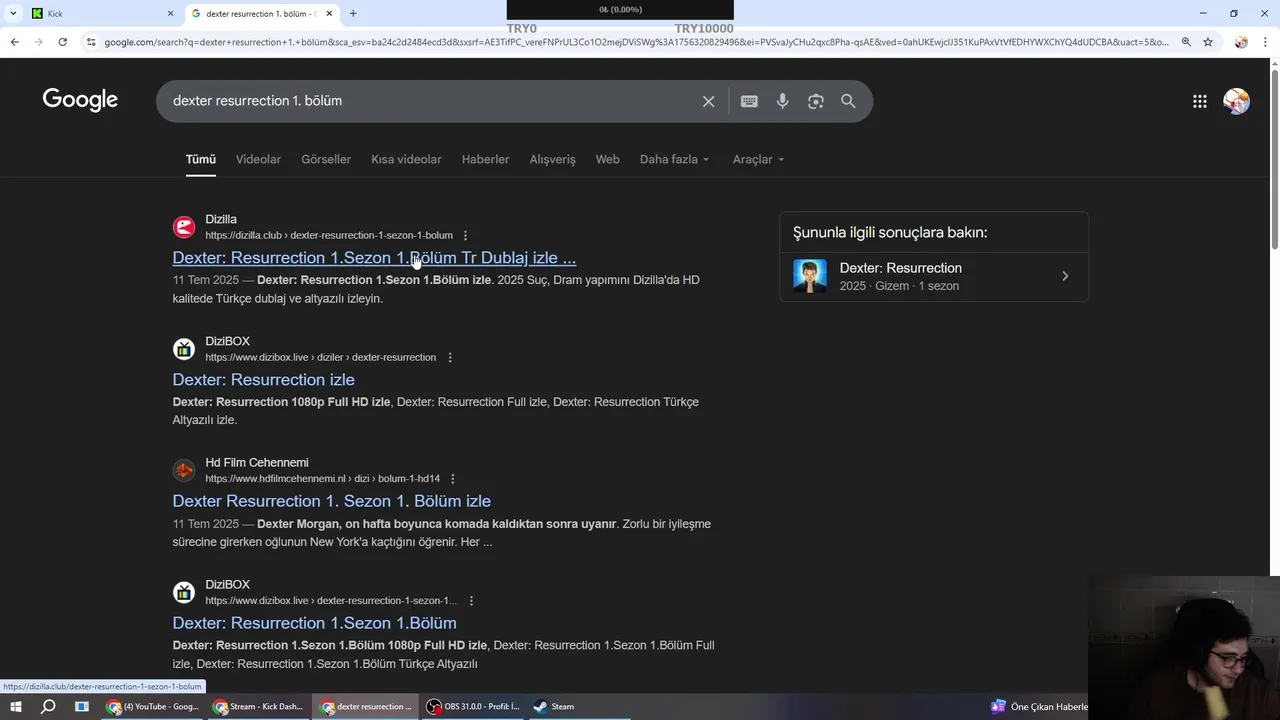Click the Dexter: Resurrection poster thumbnail
The image size is (1280, 720).
pos(810,276)
